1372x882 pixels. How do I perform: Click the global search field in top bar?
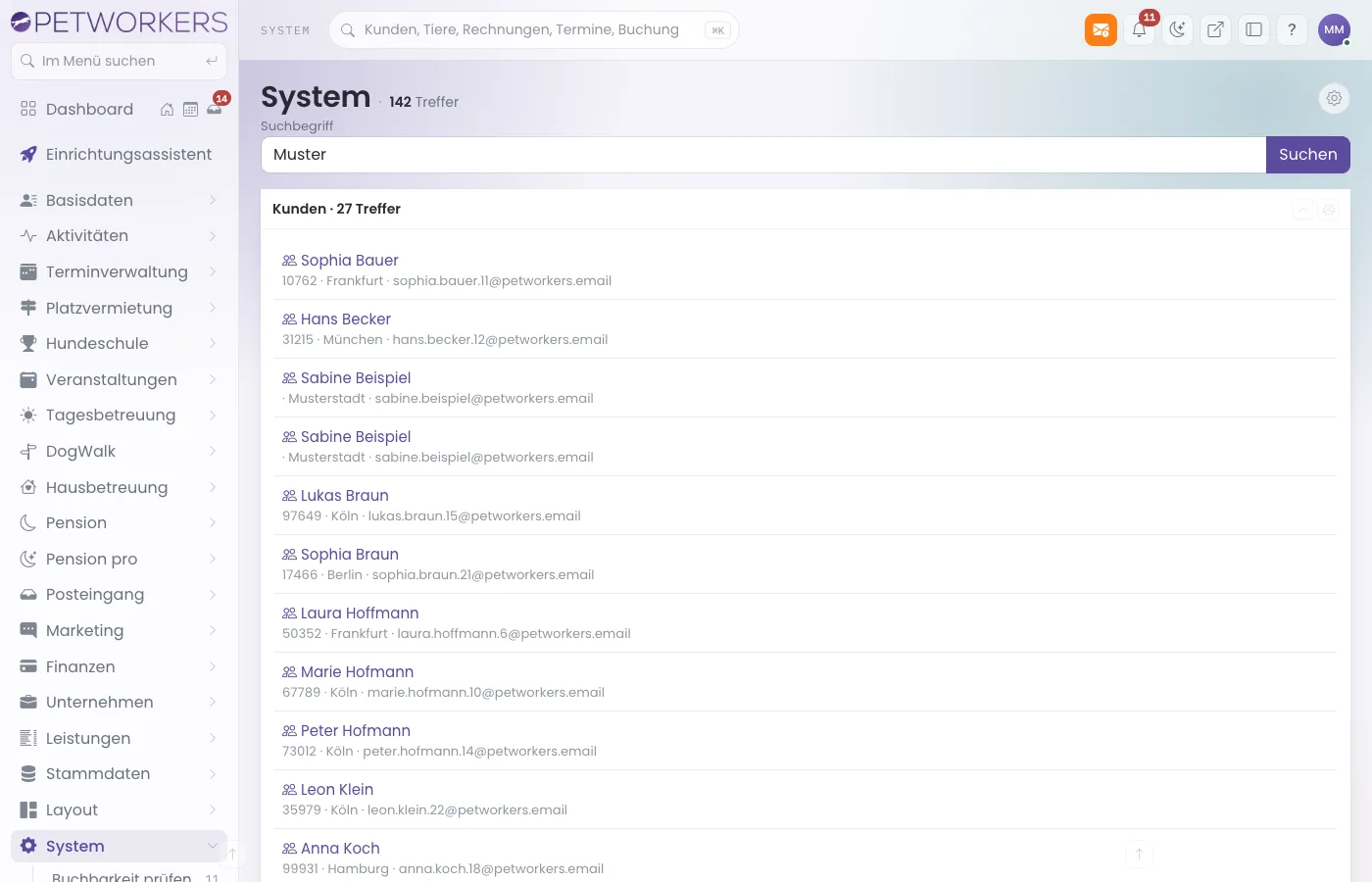[534, 29]
